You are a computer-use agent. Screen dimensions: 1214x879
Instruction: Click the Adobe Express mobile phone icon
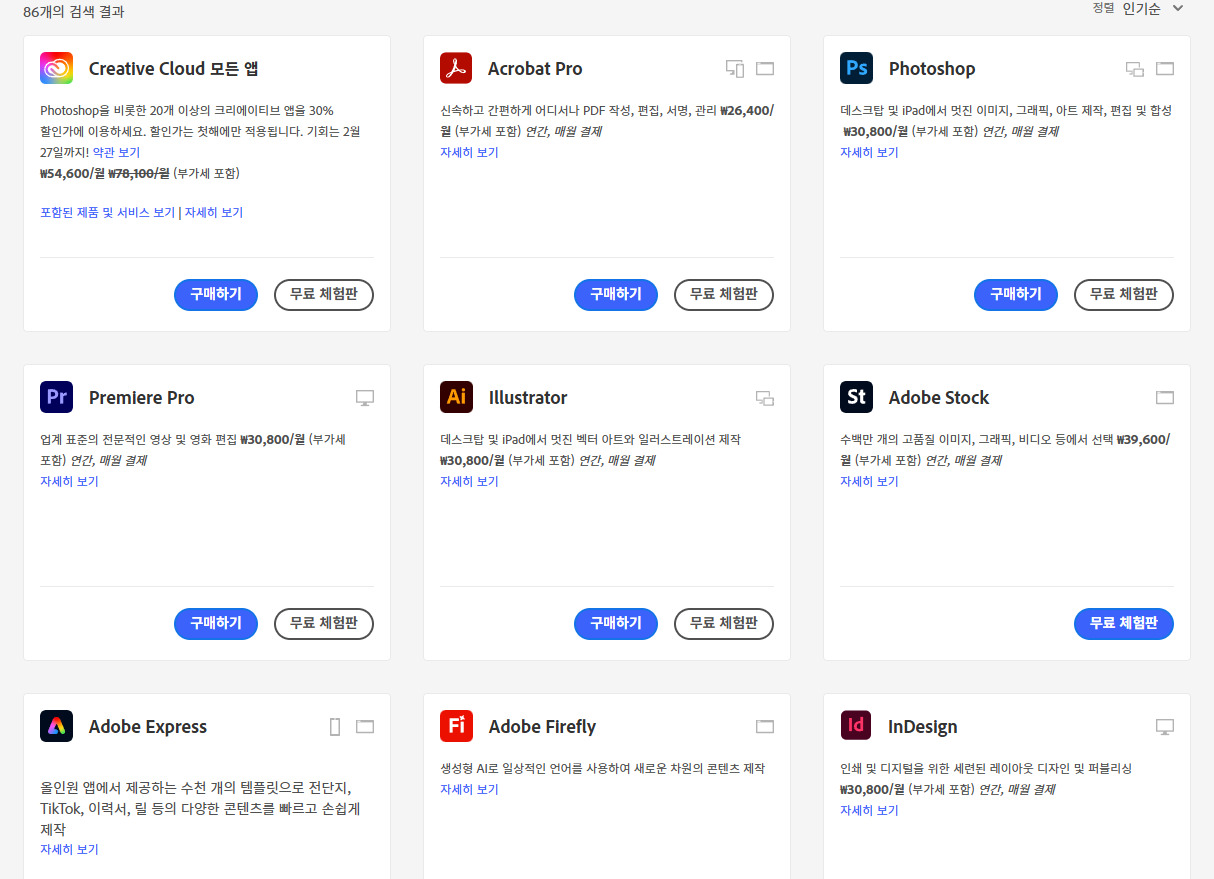335,727
